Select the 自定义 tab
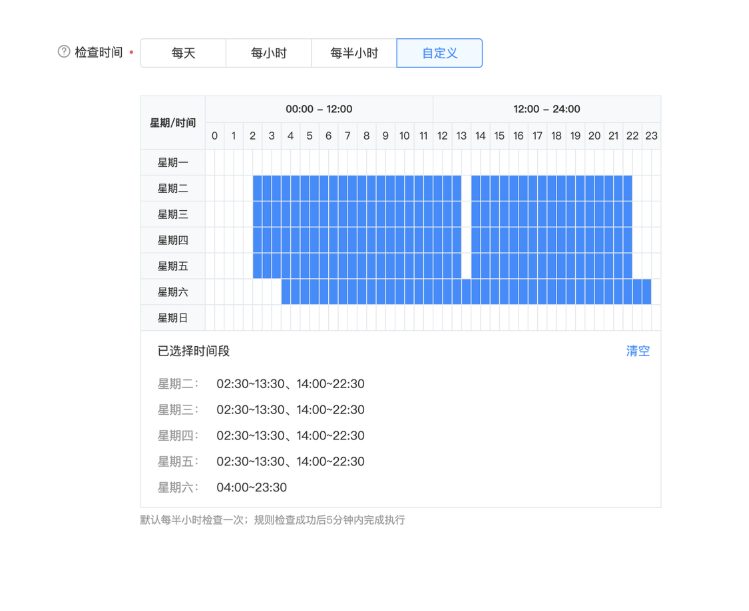 439,53
